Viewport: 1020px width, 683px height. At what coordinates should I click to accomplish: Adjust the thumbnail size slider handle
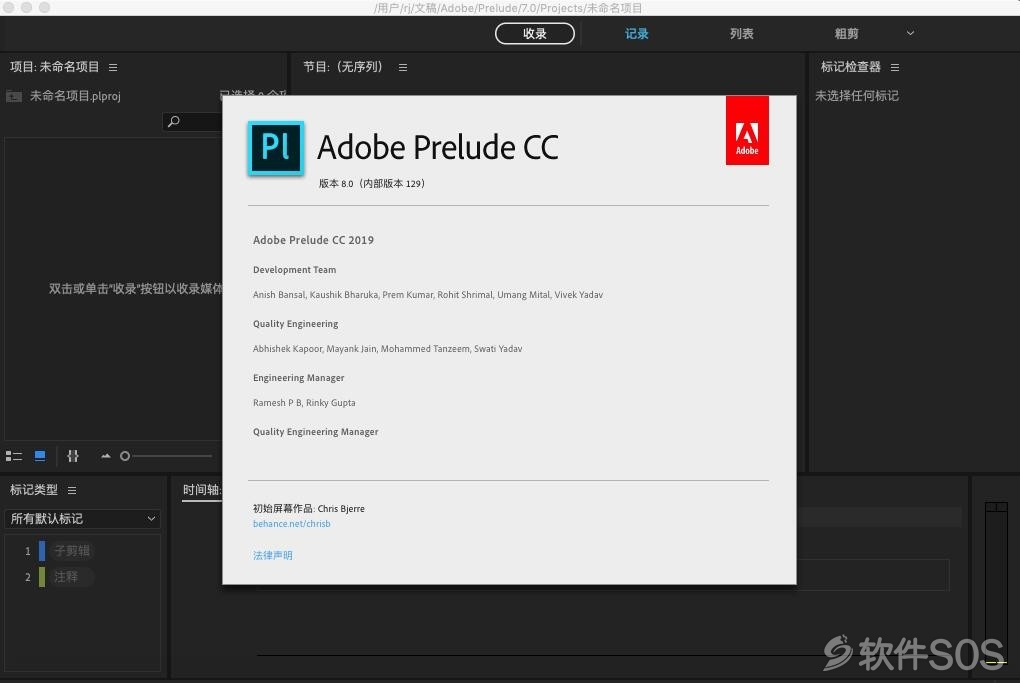pyautogui.click(x=125, y=456)
